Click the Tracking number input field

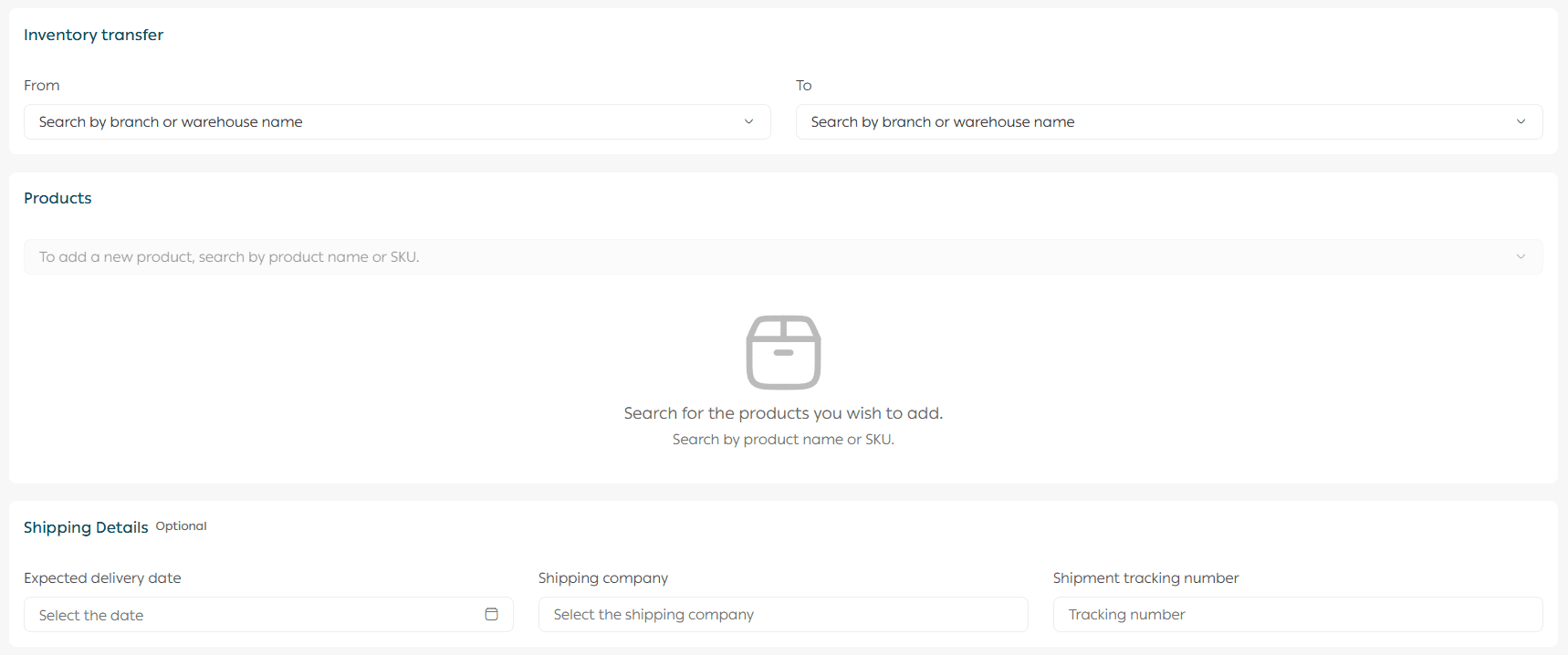(1297, 614)
